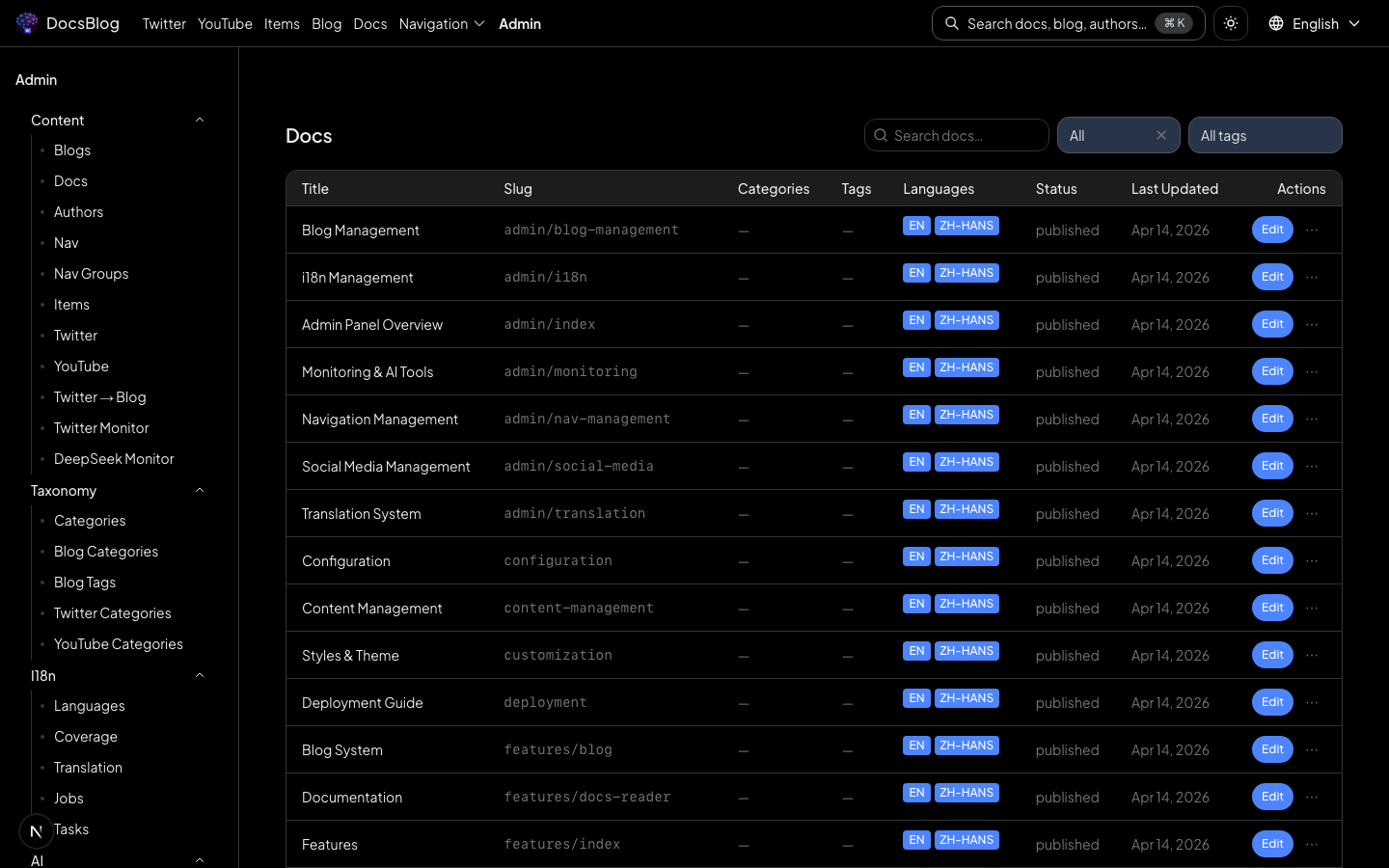Viewport: 1389px width, 868px height.
Task: Click ZH-HANS badge on Translation System row
Action: click(x=967, y=509)
